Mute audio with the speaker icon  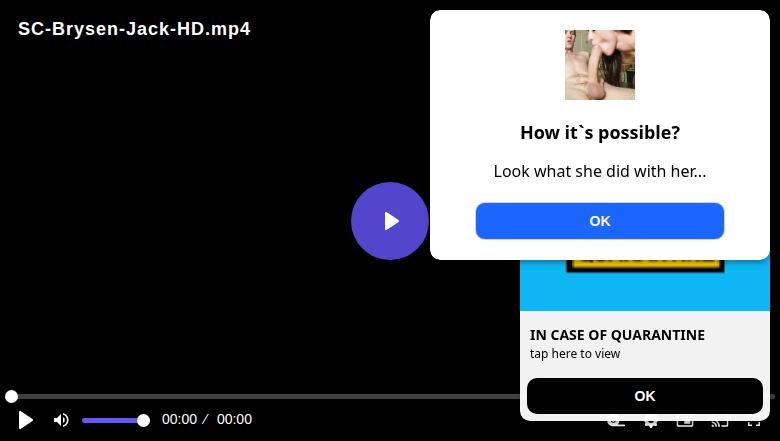(61, 420)
